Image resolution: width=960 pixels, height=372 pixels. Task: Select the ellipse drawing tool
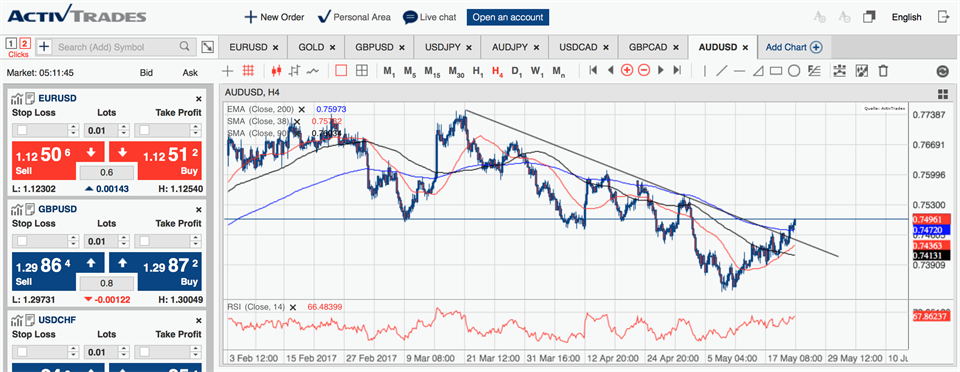tap(794, 71)
